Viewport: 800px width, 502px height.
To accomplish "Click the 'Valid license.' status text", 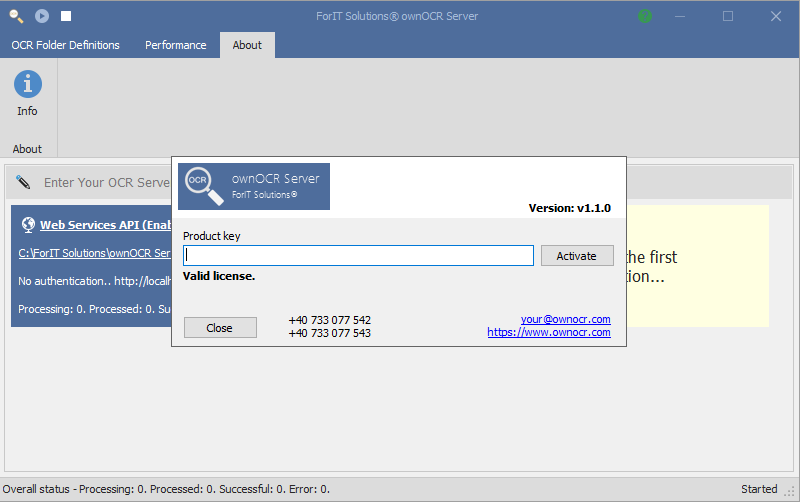I will 219,276.
